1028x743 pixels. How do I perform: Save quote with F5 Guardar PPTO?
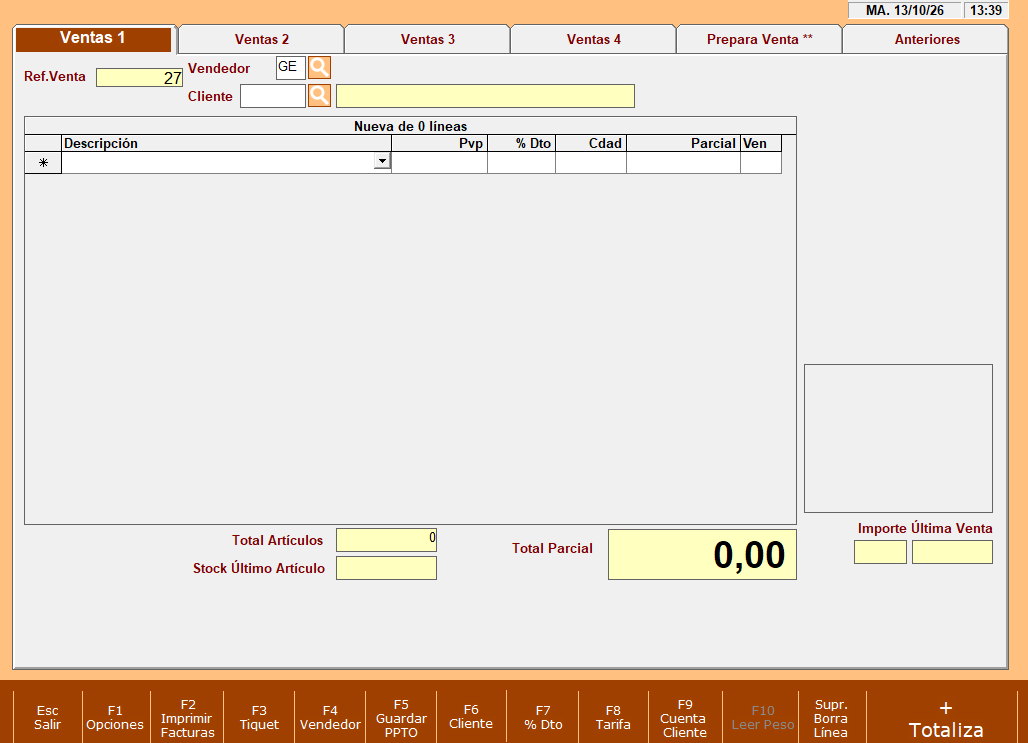point(401,717)
